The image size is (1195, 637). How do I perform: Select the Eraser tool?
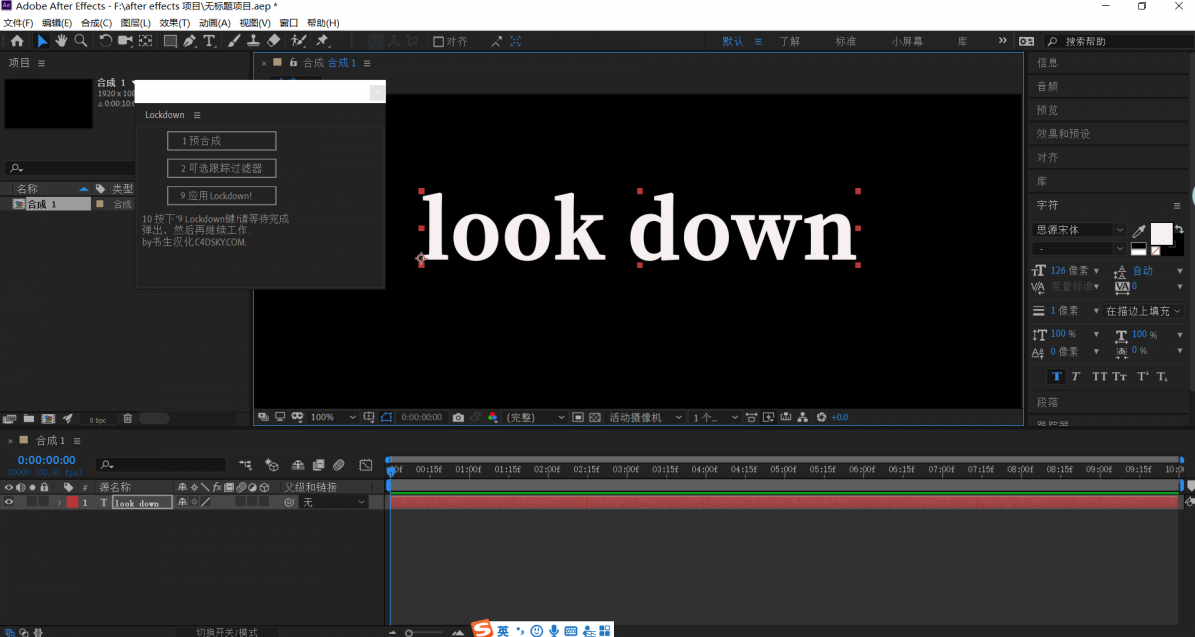(x=274, y=41)
